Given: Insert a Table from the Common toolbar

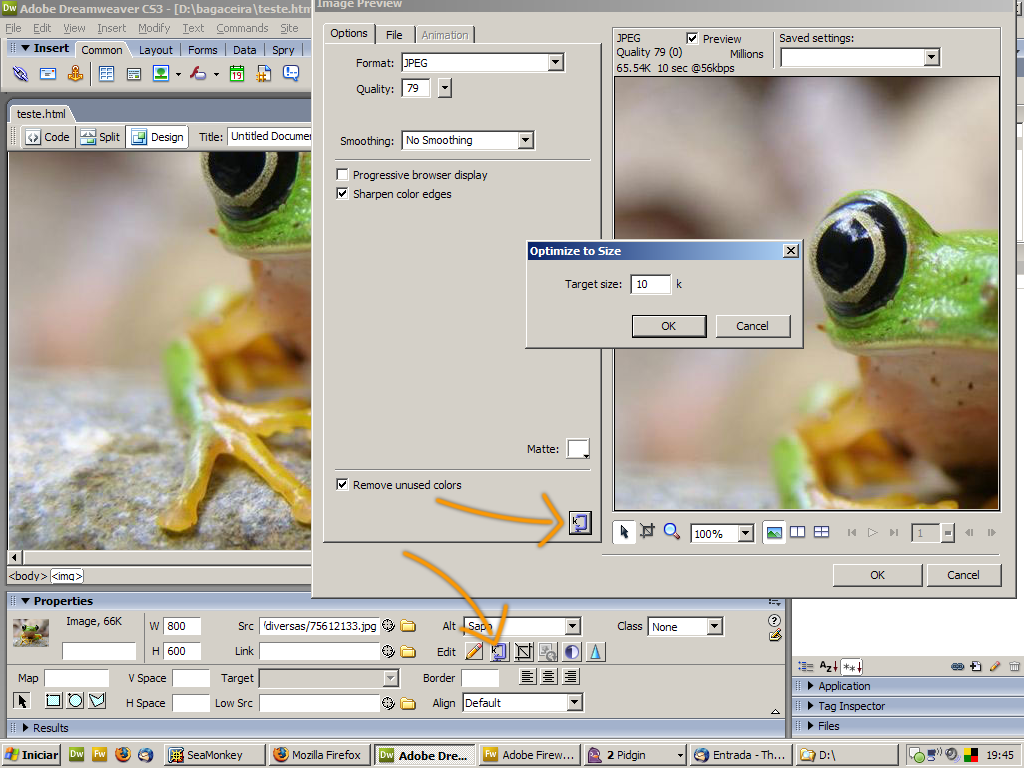Looking at the screenshot, I should pyautogui.click(x=106, y=74).
